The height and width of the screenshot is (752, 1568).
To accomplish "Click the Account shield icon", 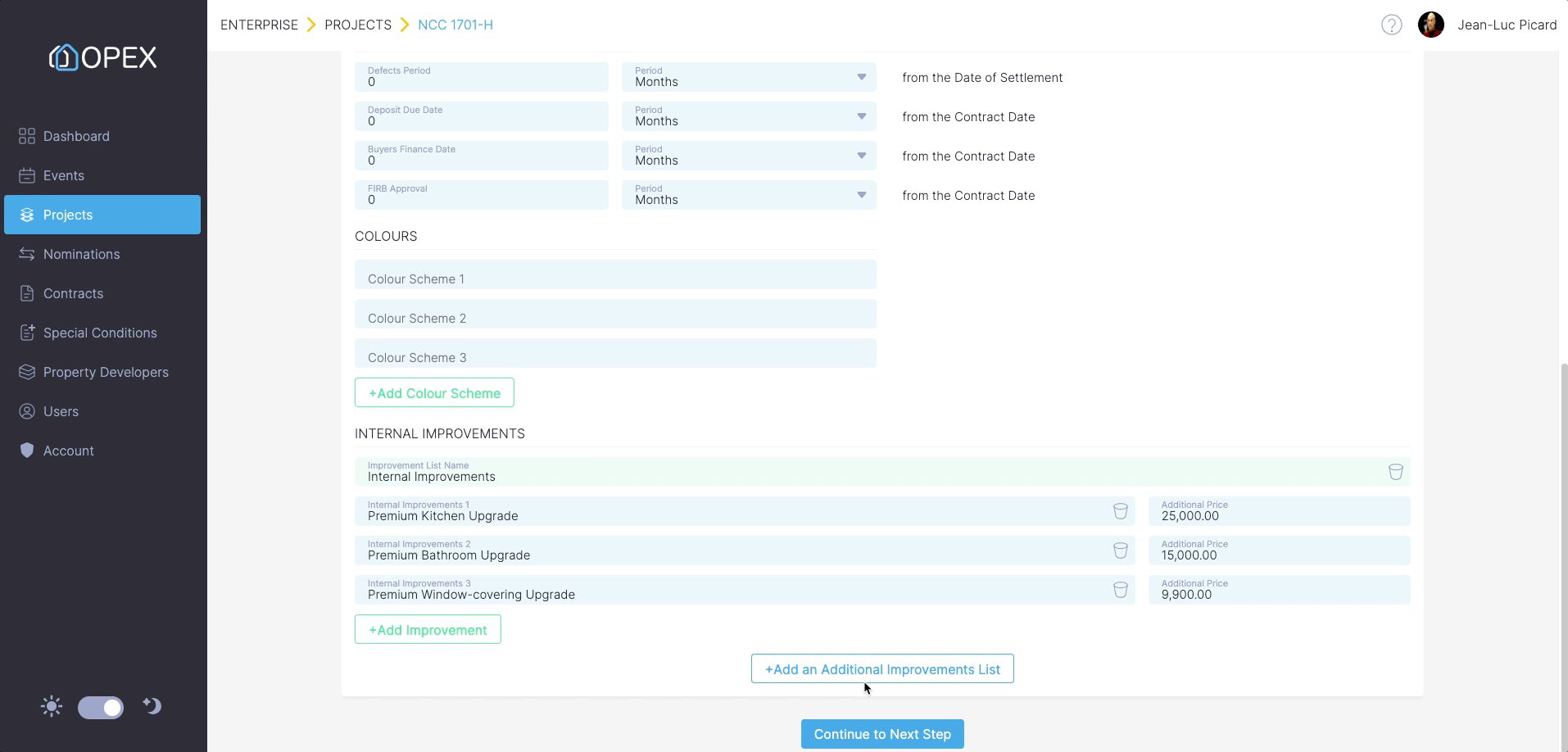I will (x=27, y=451).
